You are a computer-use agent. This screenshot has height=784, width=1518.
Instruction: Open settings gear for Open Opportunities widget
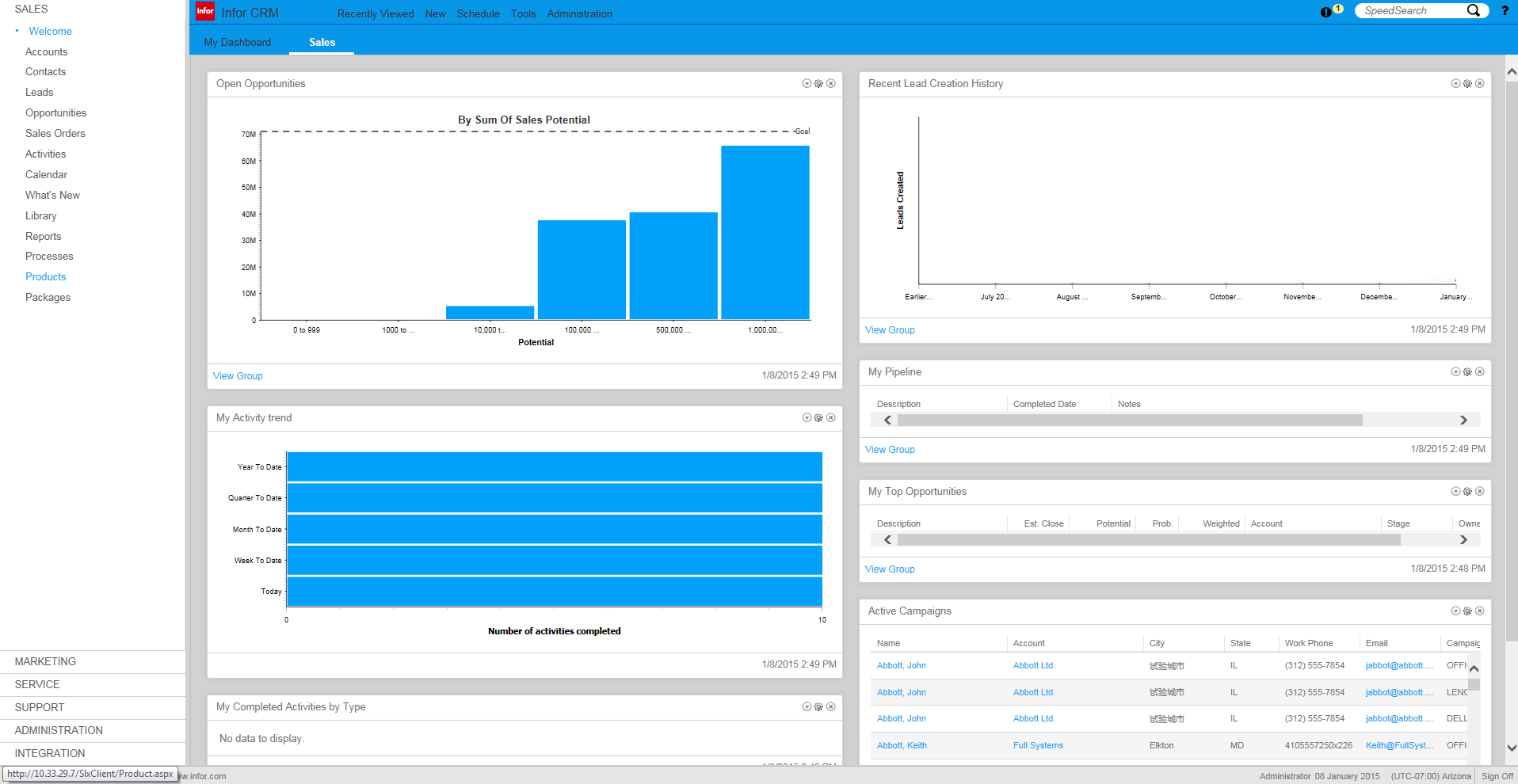[x=818, y=84]
